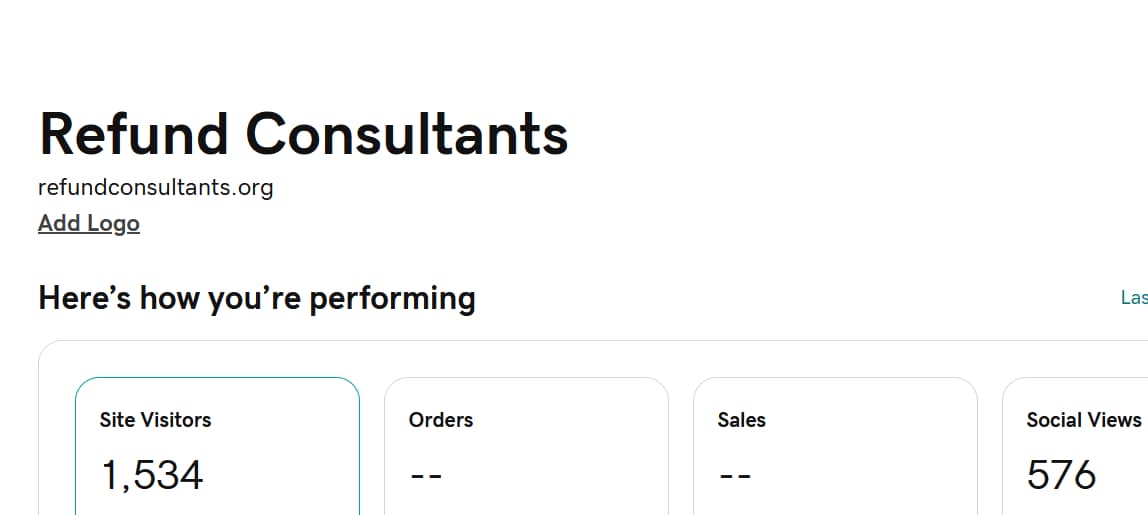Click the Sales value placeholder dashes
The image size is (1148, 515).
(x=735, y=476)
